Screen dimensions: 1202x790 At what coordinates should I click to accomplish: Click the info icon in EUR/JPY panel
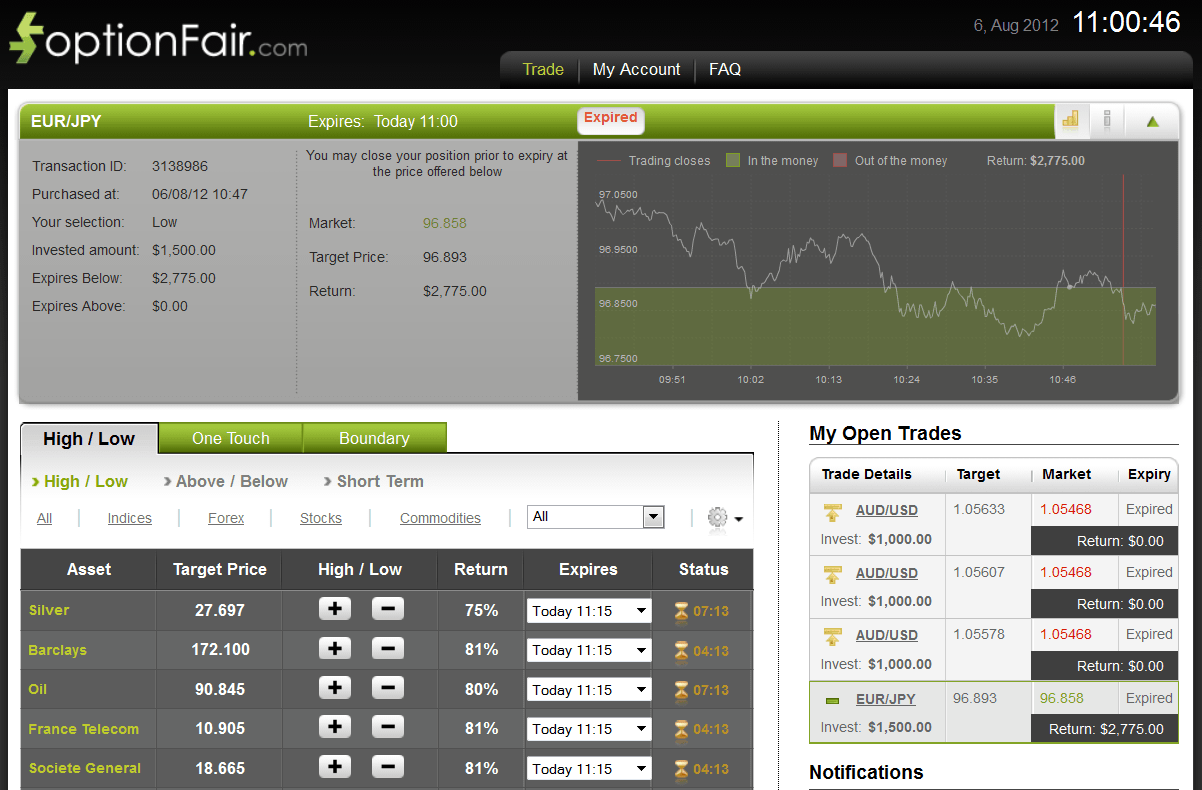(1107, 121)
